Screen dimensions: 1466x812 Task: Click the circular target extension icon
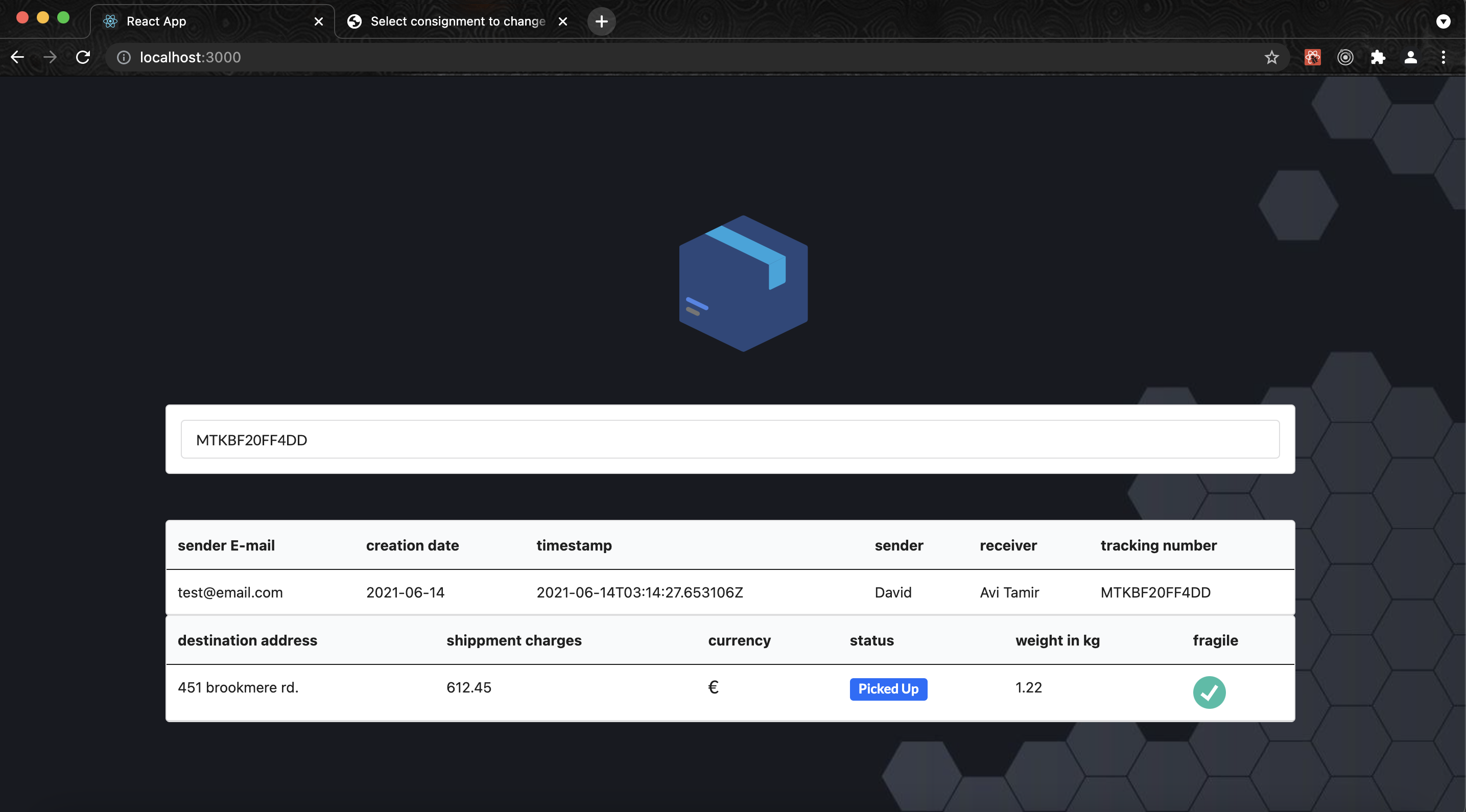[1345, 57]
